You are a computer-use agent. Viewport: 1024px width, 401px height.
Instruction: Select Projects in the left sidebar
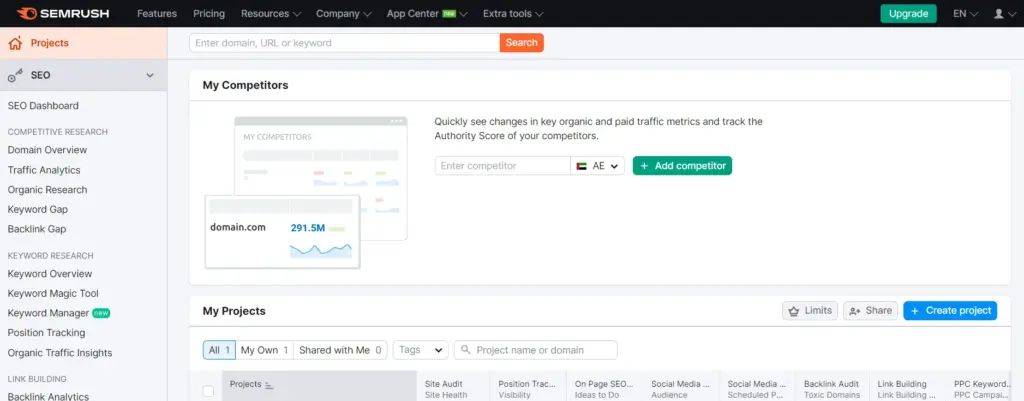click(84, 43)
